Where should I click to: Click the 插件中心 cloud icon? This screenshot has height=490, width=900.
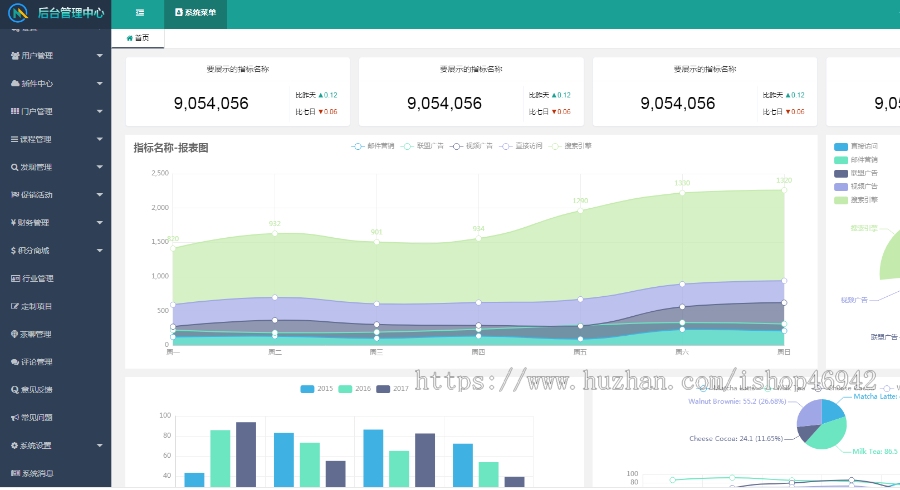coord(15,83)
